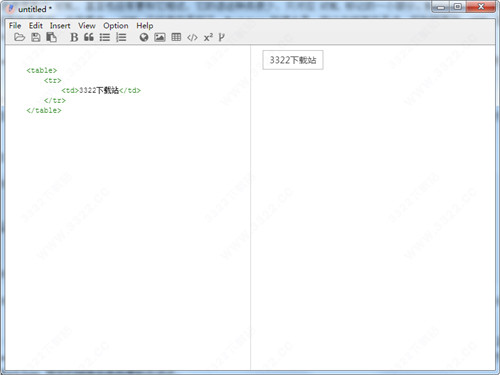Open the File menu

(x=15, y=26)
